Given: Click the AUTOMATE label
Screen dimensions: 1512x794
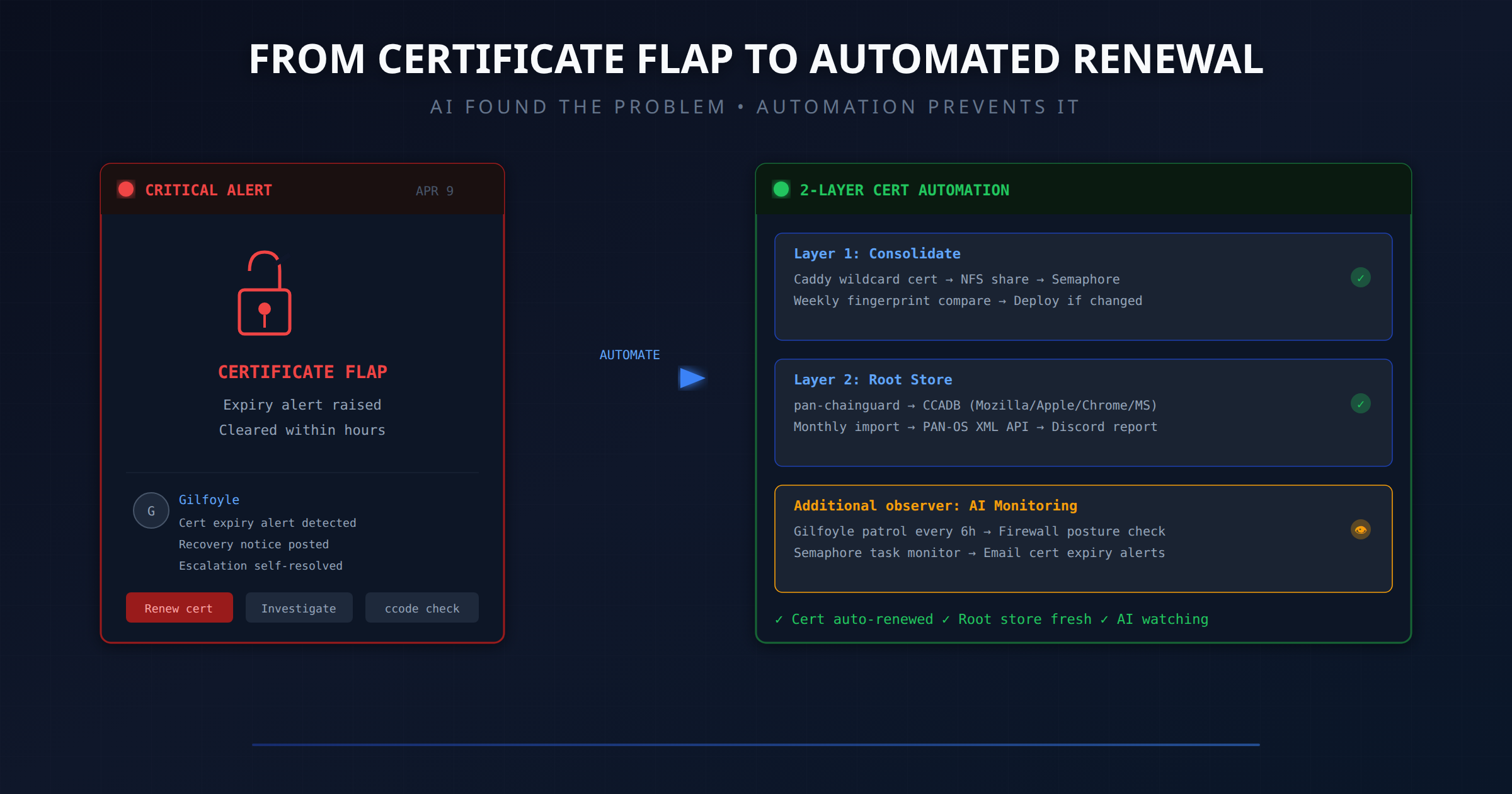Looking at the screenshot, I should (x=630, y=355).
